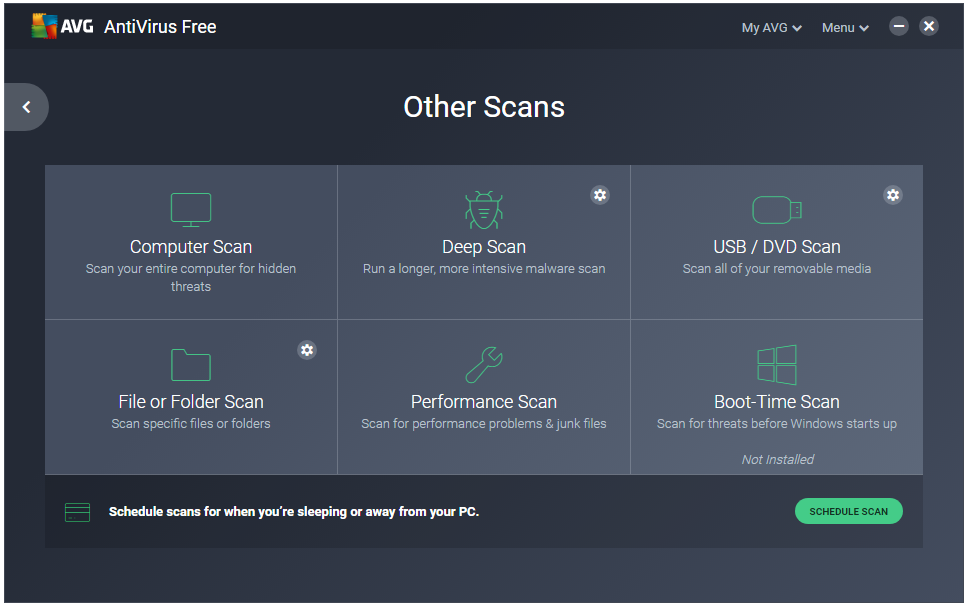The height and width of the screenshot is (606, 967).
Task: Click the Deep Scan description text
Action: tap(484, 269)
